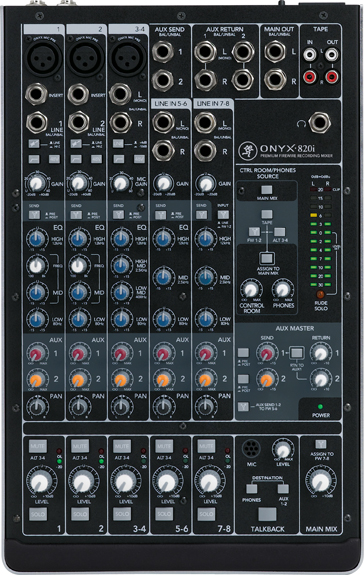Click the channel 1 XLR mic input
The height and width of the screenshot is (575, 364).
click(43, 57)
